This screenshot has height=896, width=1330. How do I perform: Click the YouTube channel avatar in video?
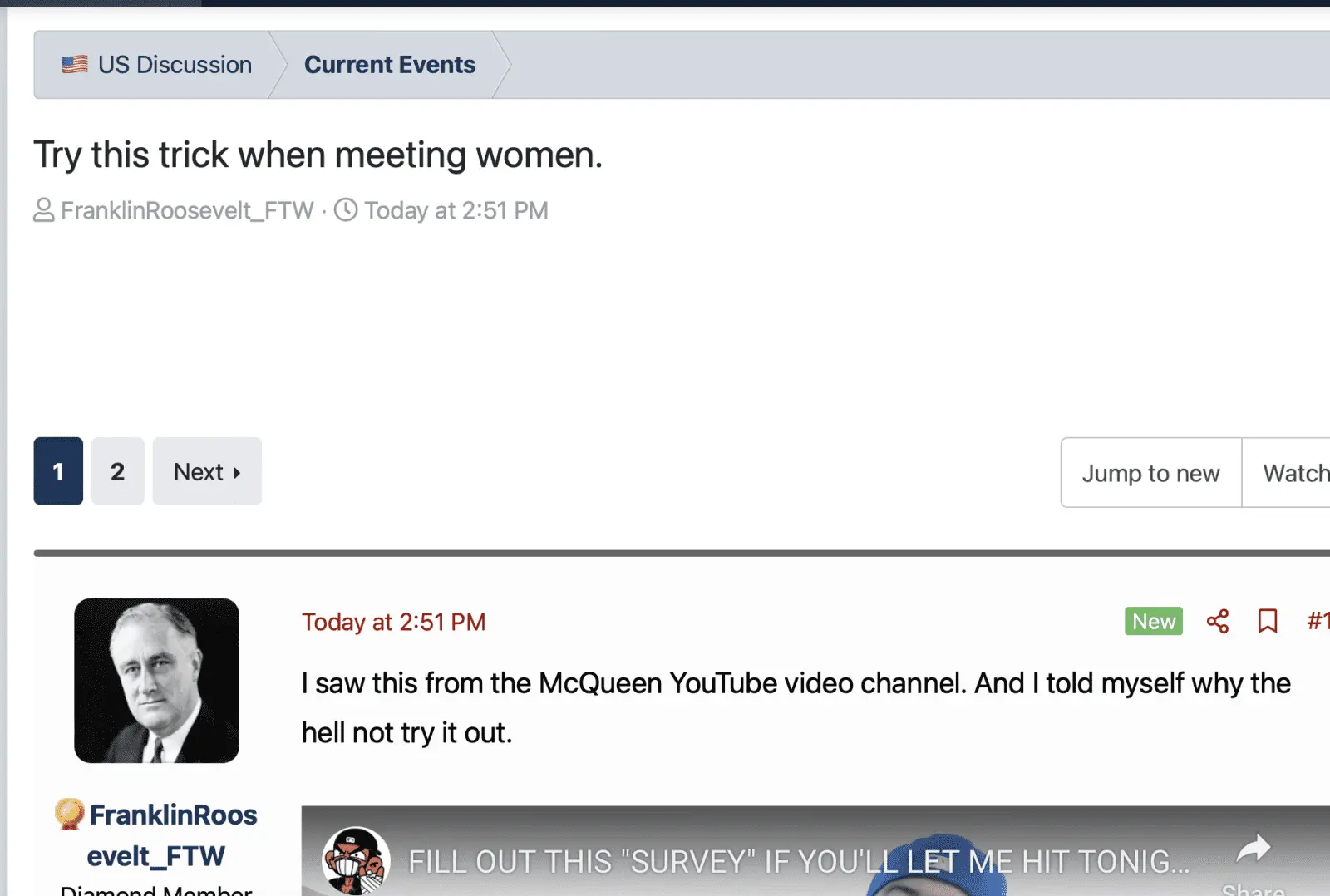356,861
